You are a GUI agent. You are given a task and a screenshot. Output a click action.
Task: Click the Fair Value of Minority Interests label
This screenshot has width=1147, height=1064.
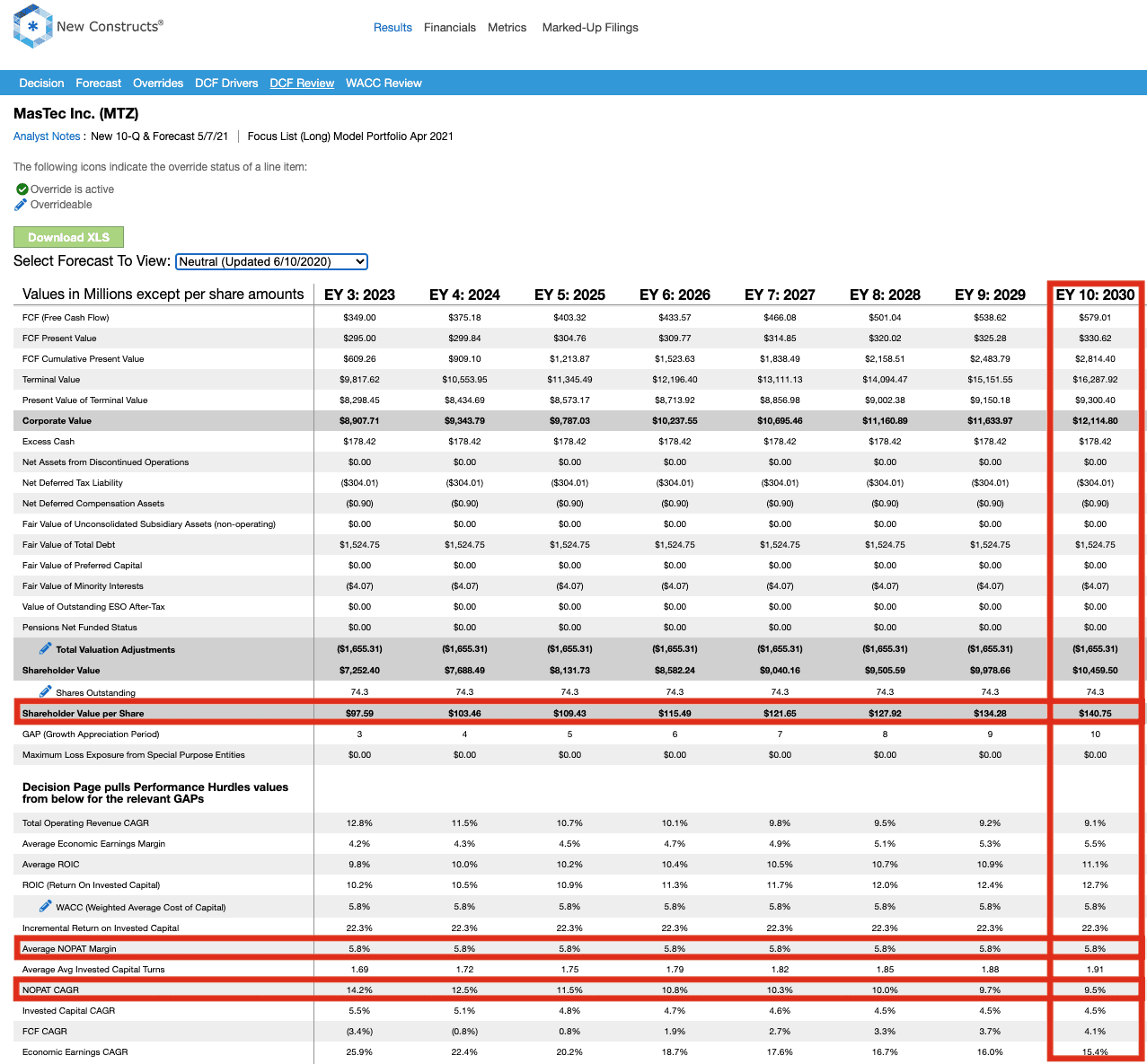[83, 586]
